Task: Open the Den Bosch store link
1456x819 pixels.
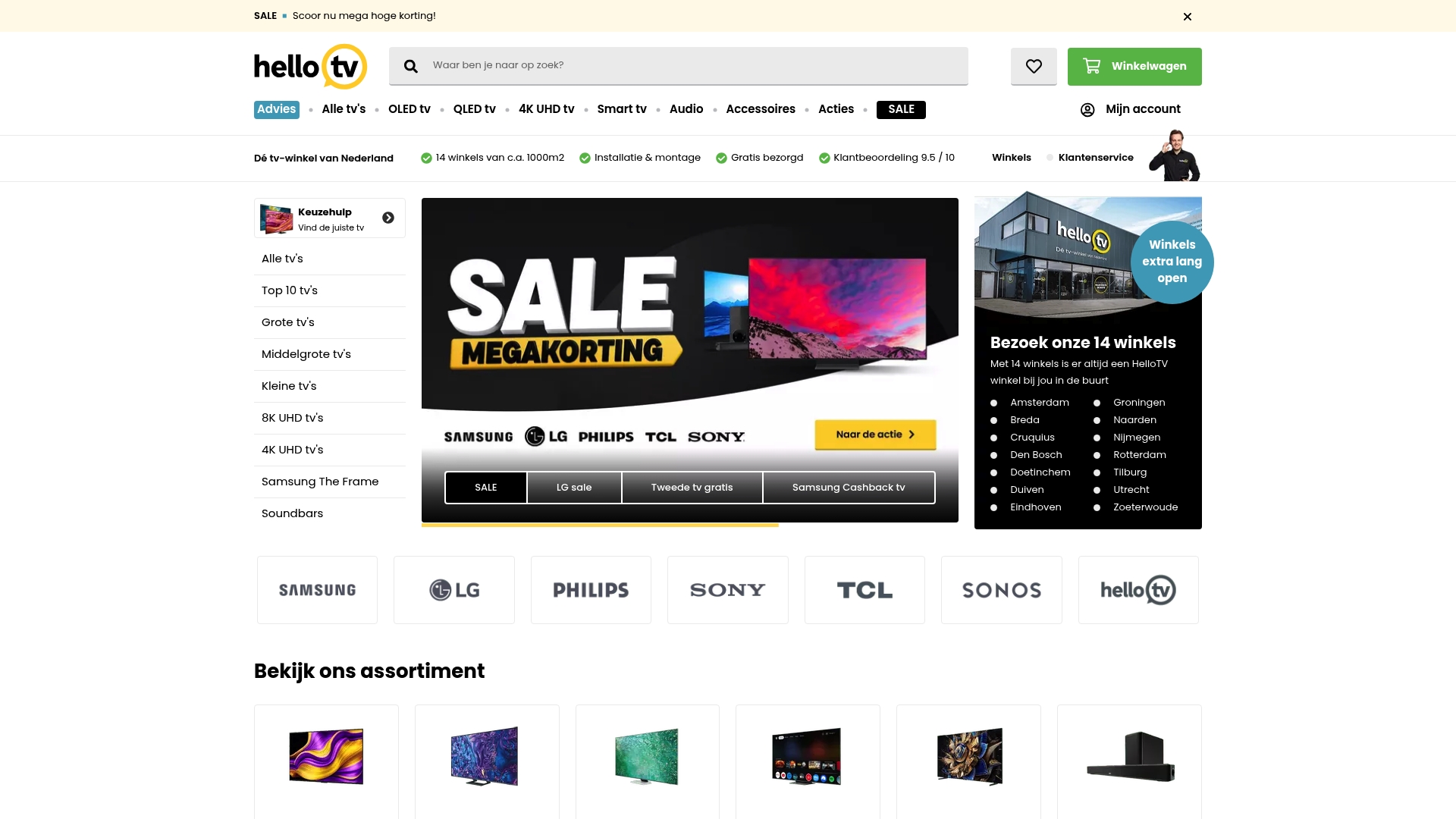Action: pos(1036,455)
